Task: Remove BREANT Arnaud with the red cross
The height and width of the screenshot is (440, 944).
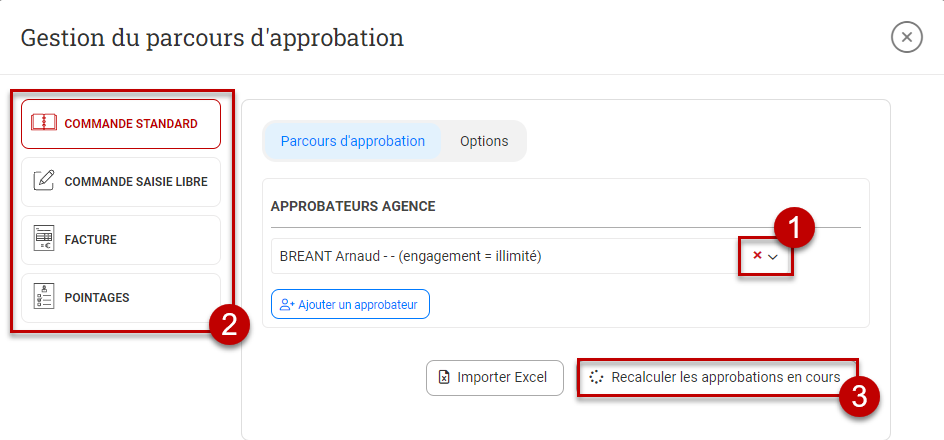Action: coord(757,256)
